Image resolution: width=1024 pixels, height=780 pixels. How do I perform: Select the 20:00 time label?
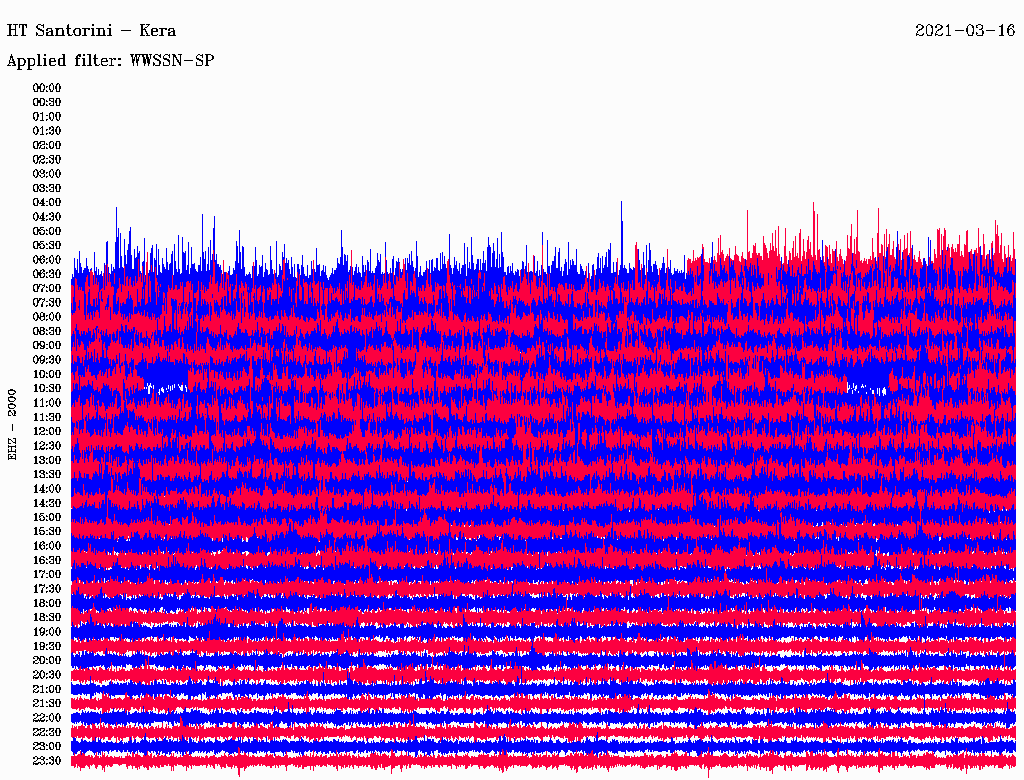pos(47,660)
